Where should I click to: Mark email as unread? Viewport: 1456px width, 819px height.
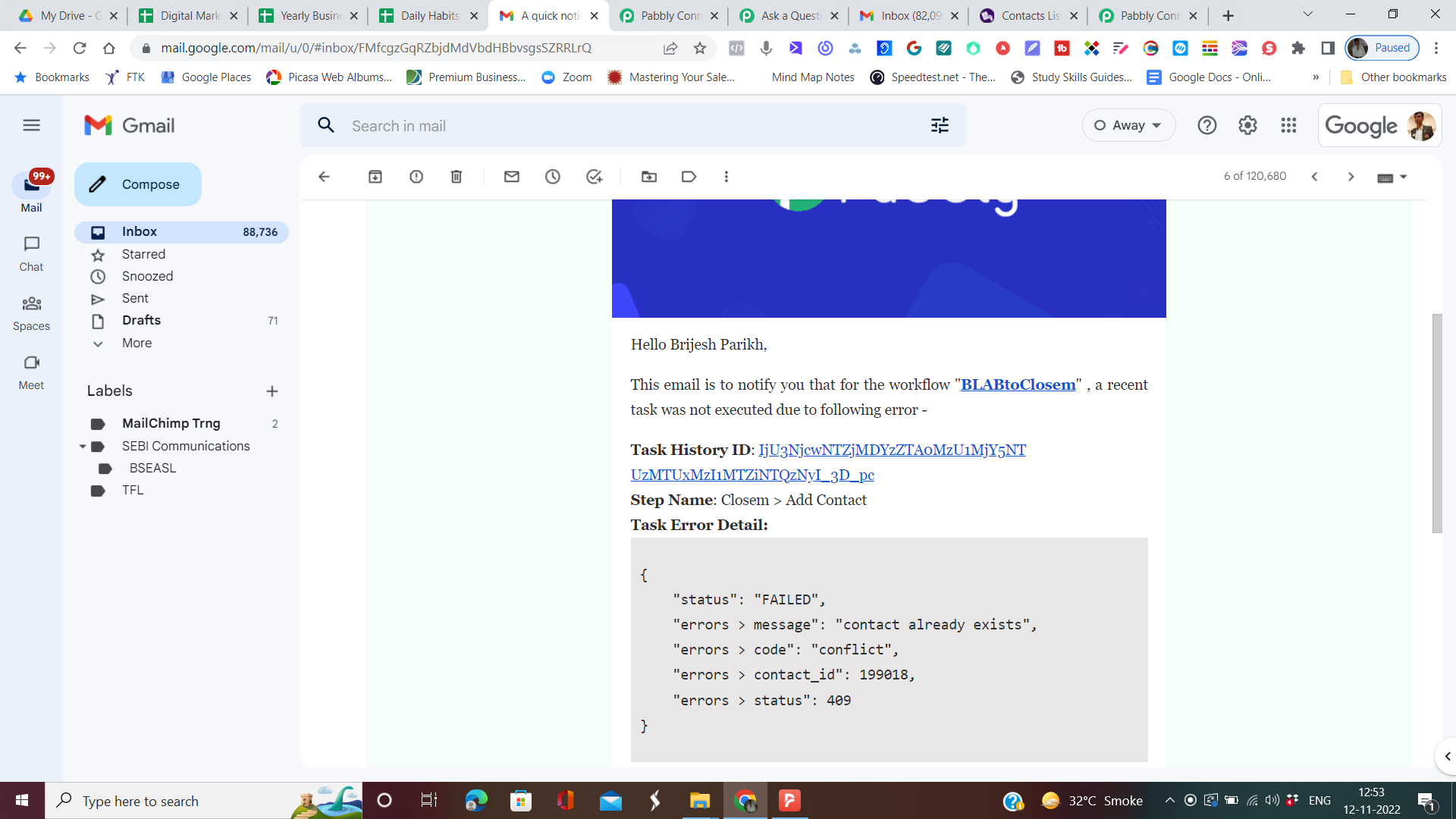pos(512,177)
